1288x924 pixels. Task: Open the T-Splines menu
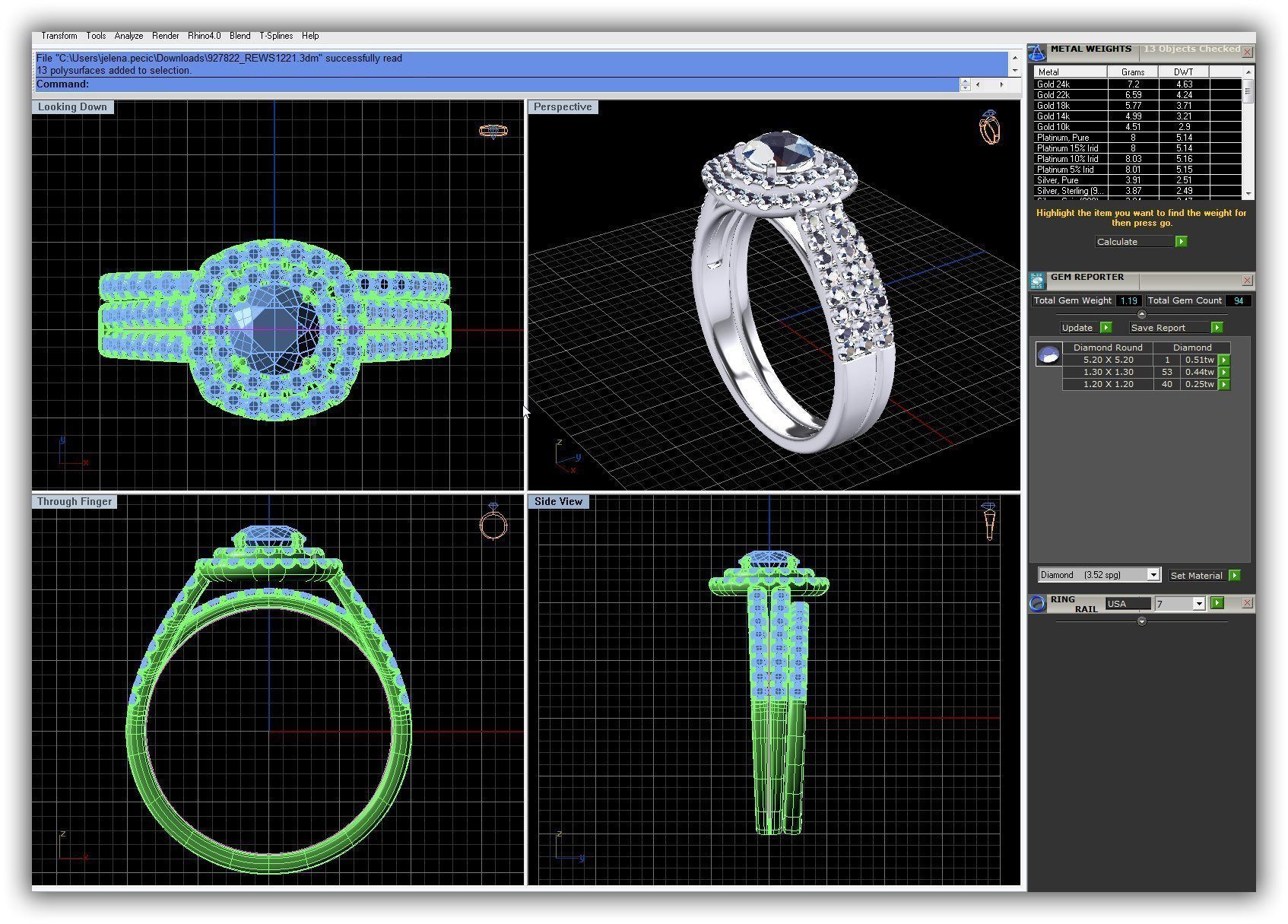tap(276, 36)
